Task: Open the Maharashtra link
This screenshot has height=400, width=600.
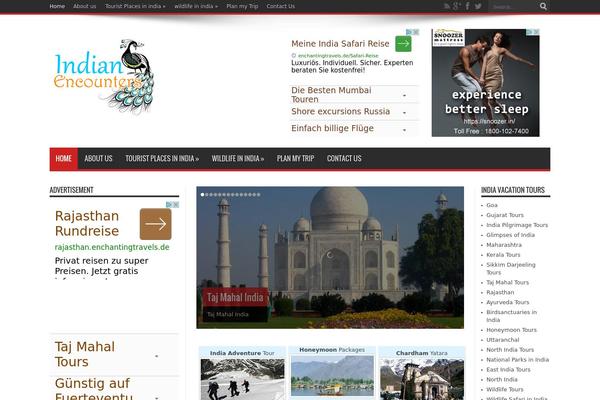Action: [504, 245]
